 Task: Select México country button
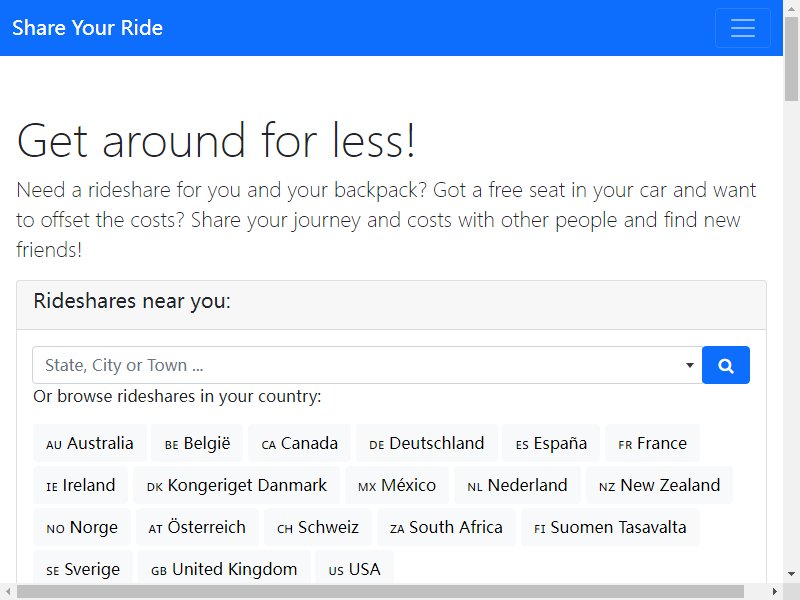point(397,485)
